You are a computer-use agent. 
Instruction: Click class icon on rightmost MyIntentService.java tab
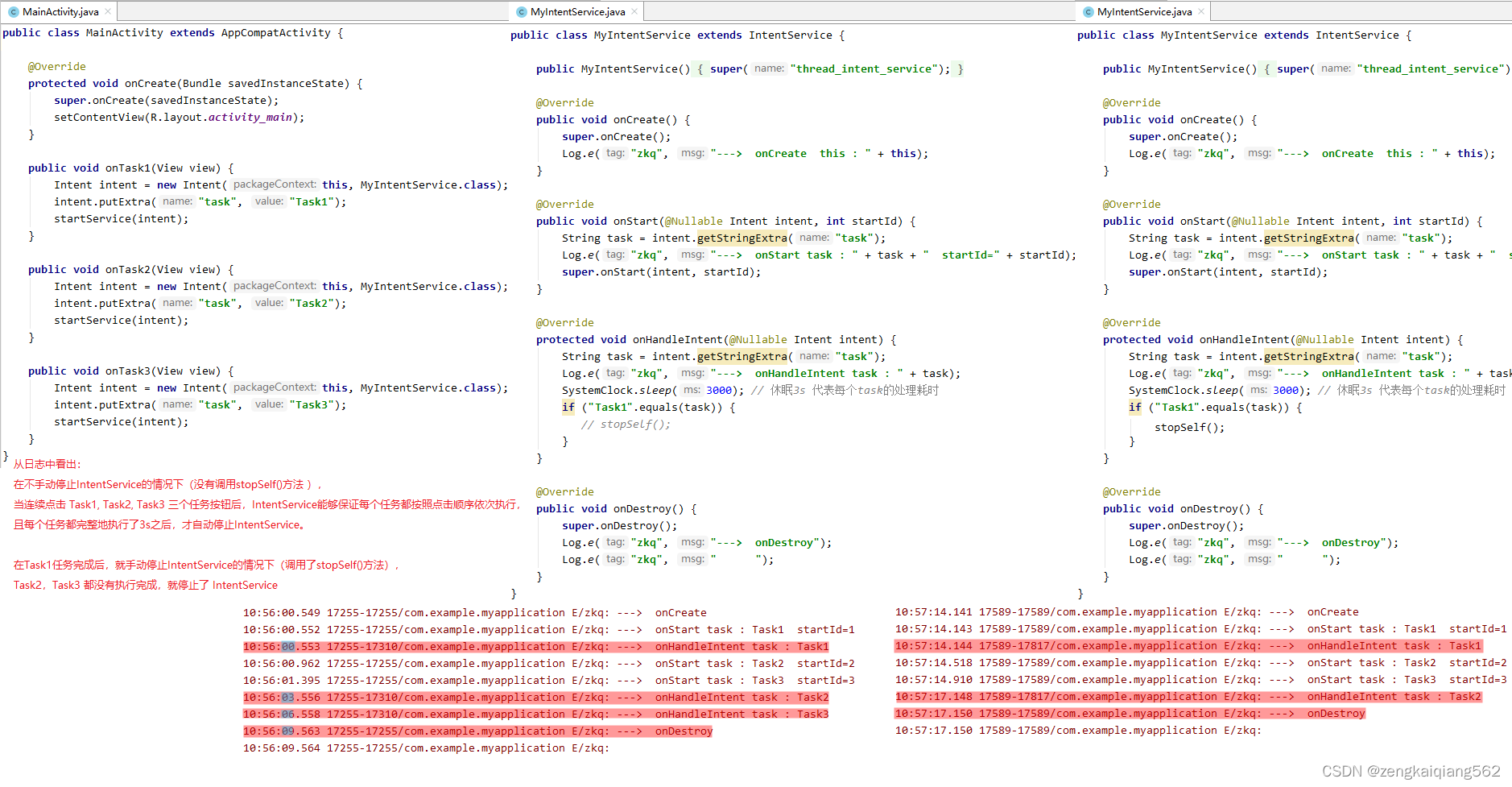(1089, 12)
